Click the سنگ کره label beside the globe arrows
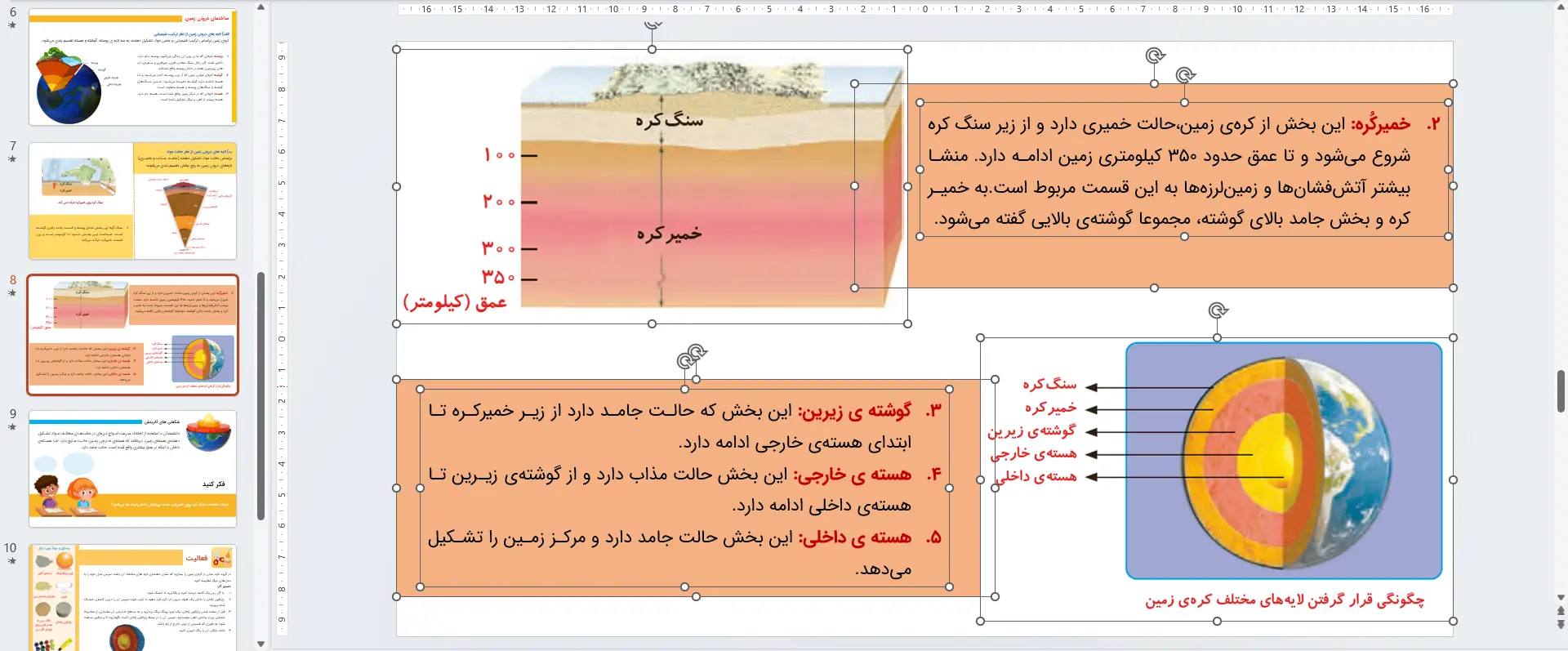Viewport: 1568px width, 651px height. pyautogui.click(x=1049, y=384)
